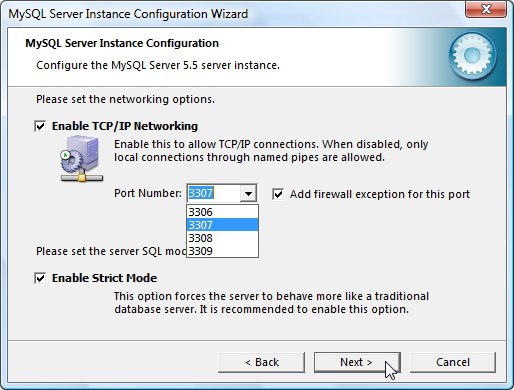Click the blue gear icon in header
The image size is (514, 390).
(472, 56)
